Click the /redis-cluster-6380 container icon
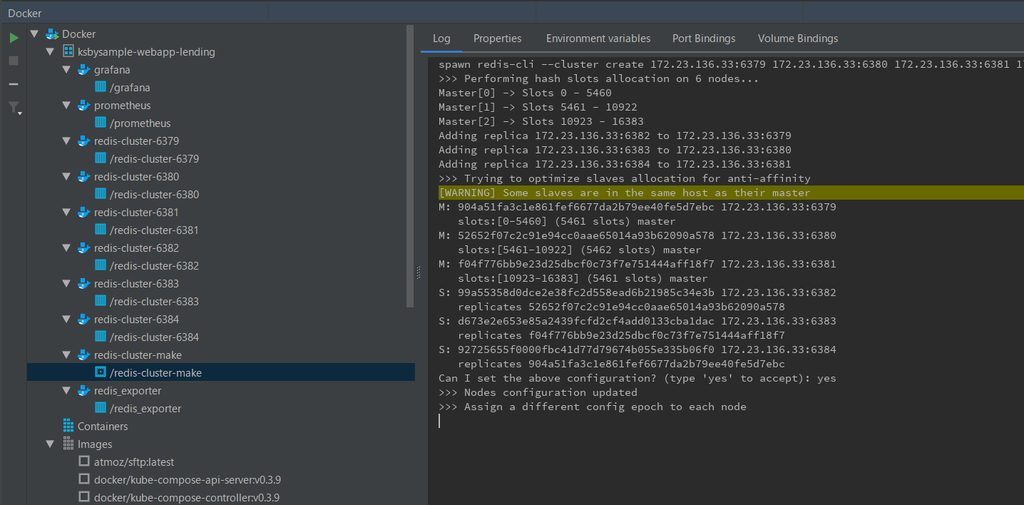Screen dimensions: 1024x505 tap(100, 194)
